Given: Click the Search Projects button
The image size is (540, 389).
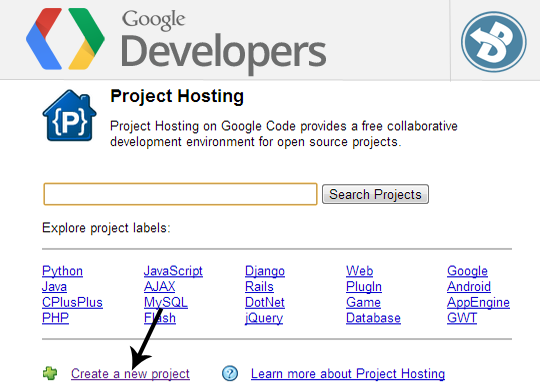Looking at the screenshot, I should [375, 194].
